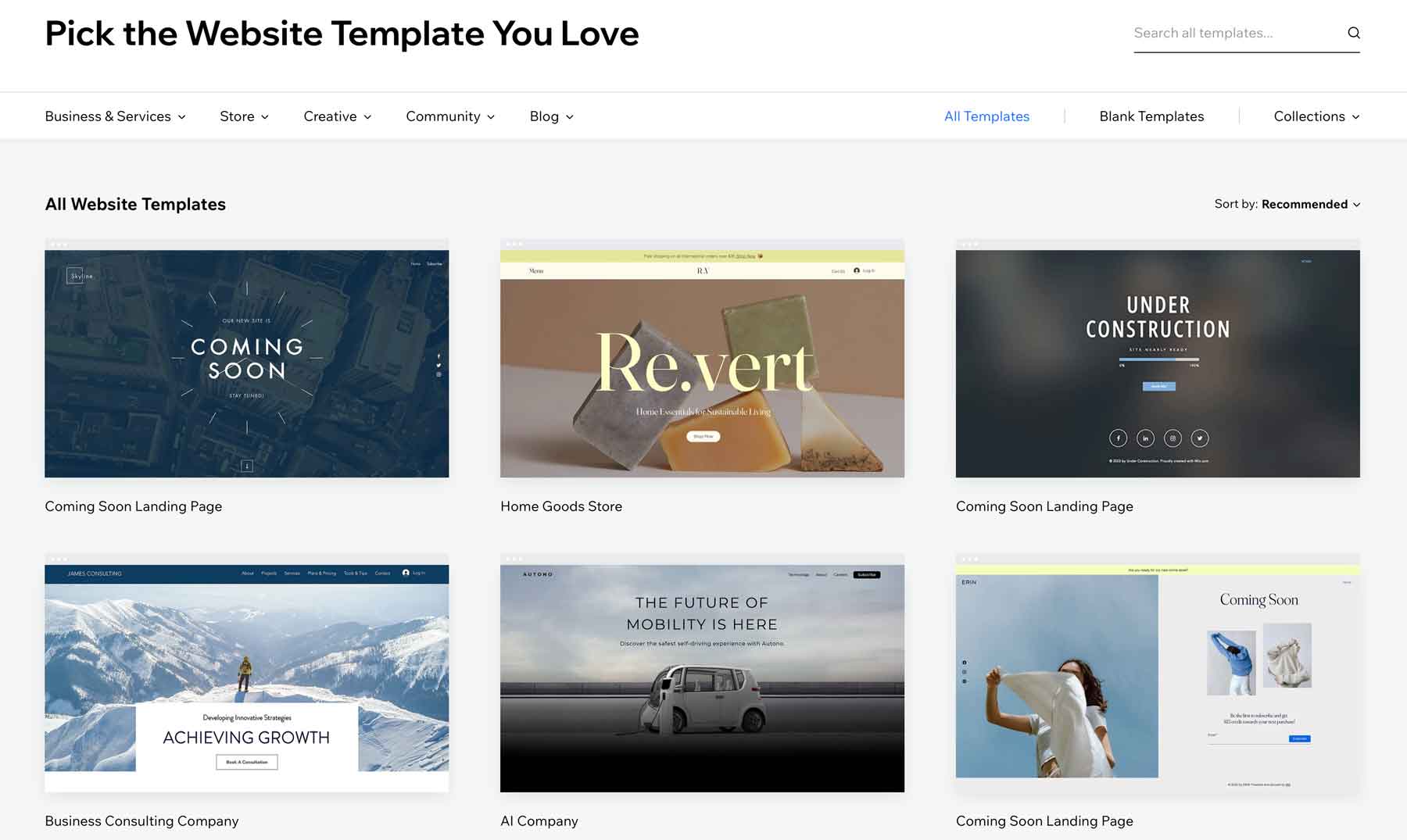Switch to the Blank Templates tab

tap(1151, 116)
